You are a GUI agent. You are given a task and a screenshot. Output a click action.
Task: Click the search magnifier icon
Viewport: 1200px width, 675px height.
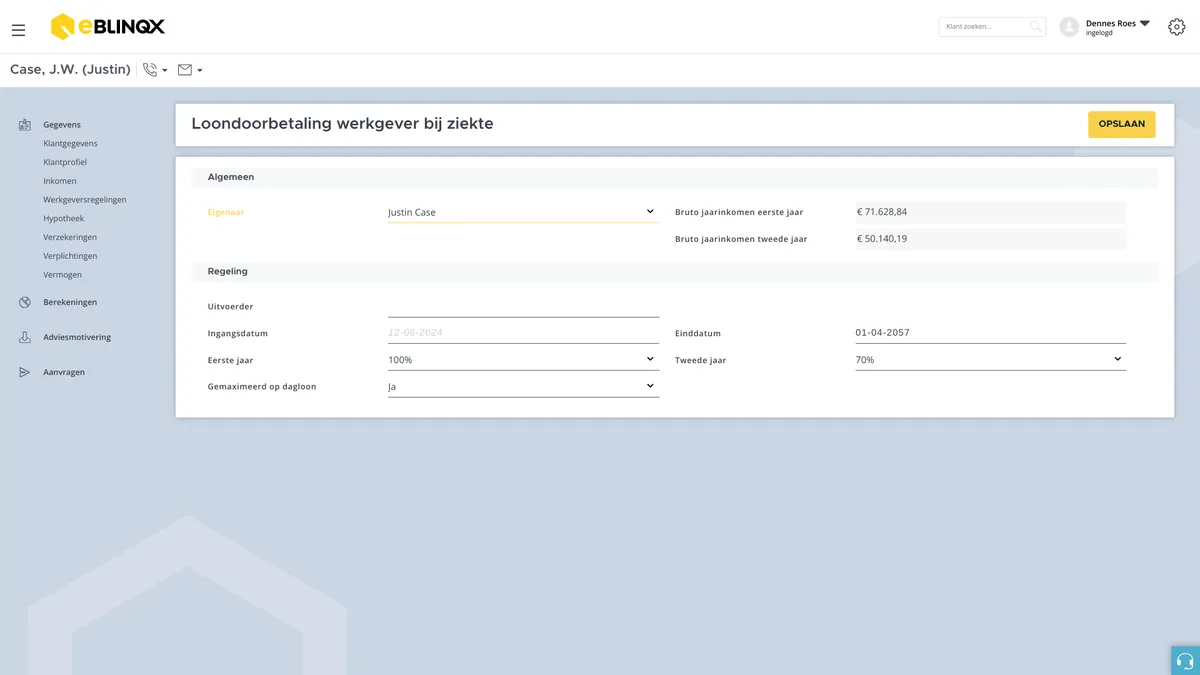coord(1036,27)
